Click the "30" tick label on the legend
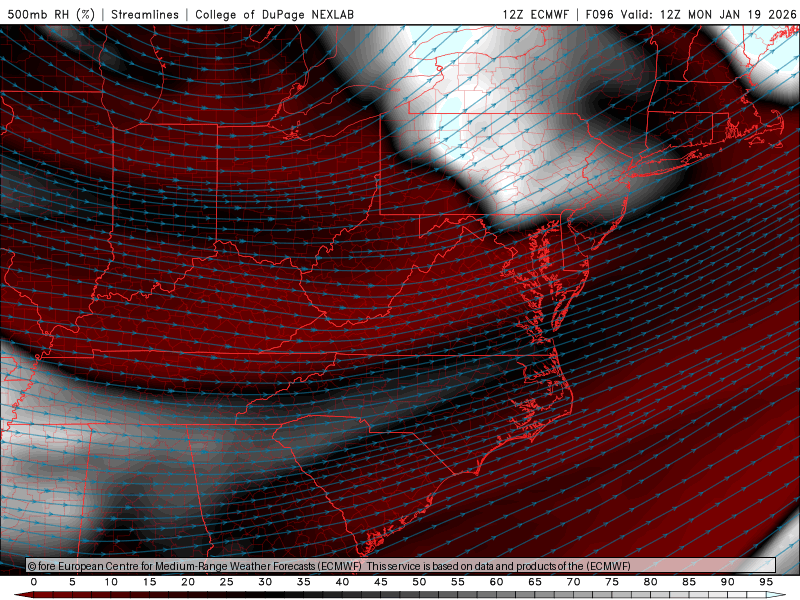Screen dimensions: 800x600 265,582
